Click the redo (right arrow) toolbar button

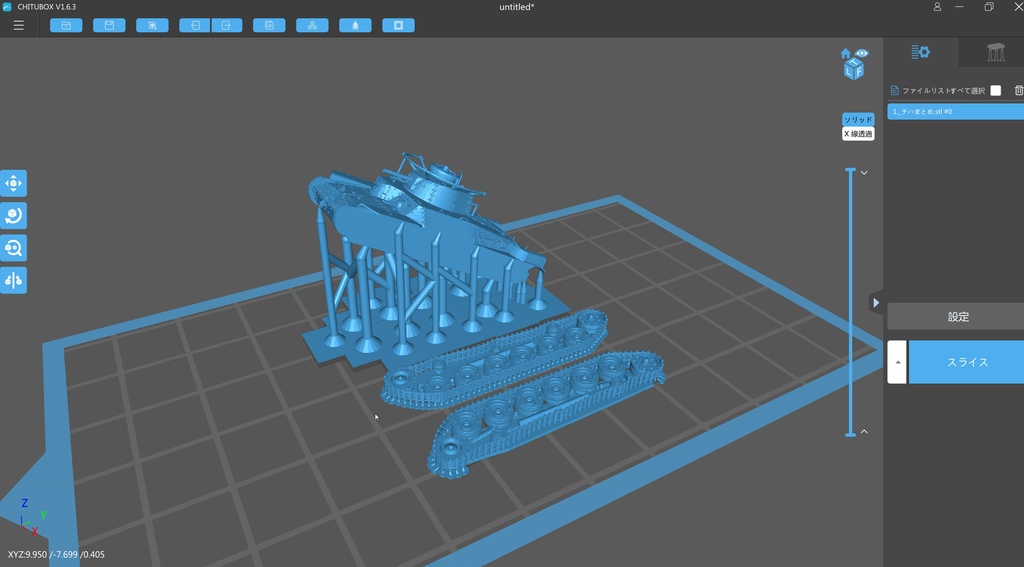[x=227, y=25]
